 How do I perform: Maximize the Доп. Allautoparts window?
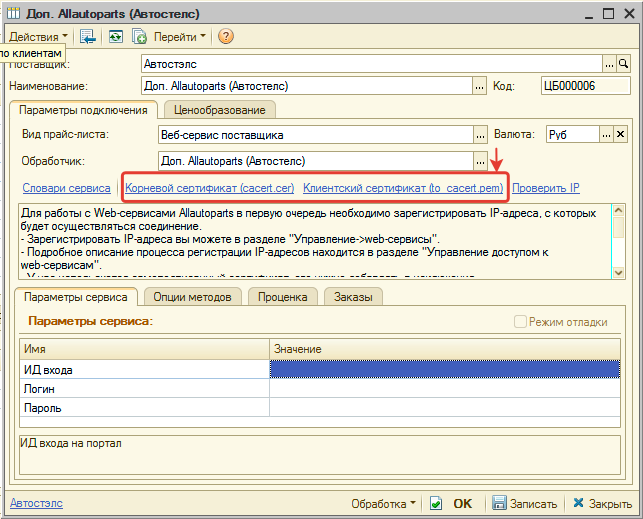coord(609,14)
